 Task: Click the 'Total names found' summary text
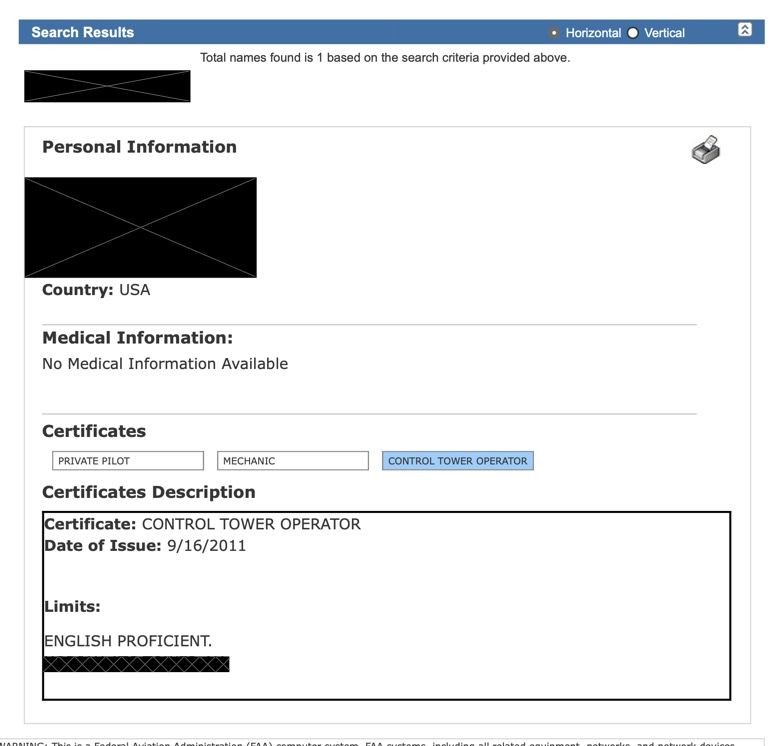point(385,58)
